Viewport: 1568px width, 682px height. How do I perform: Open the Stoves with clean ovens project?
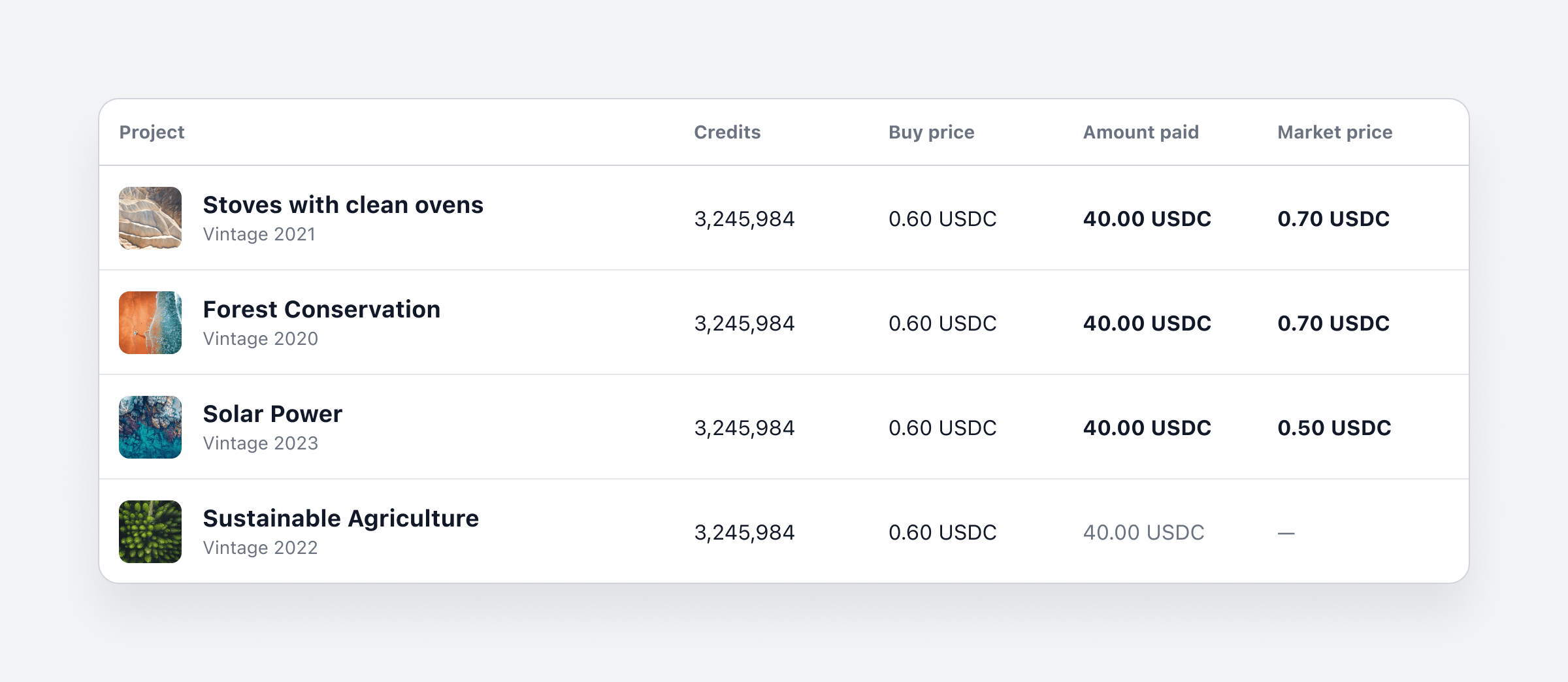(x=343, y=205)
